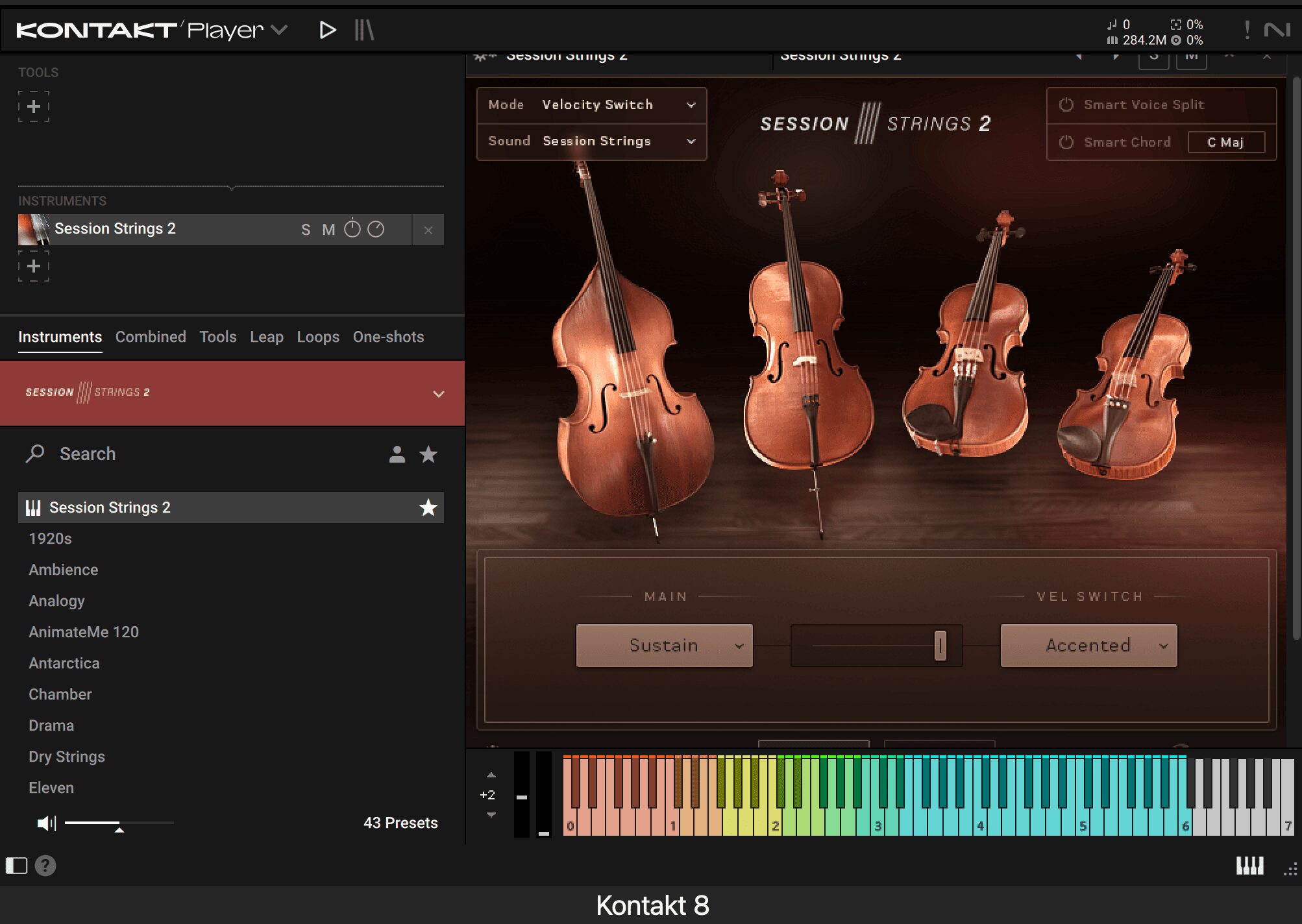Screen dimensions: 1302x924
Task: Click the instrument panel vertical scrollbar
Action: point(1296,357)
